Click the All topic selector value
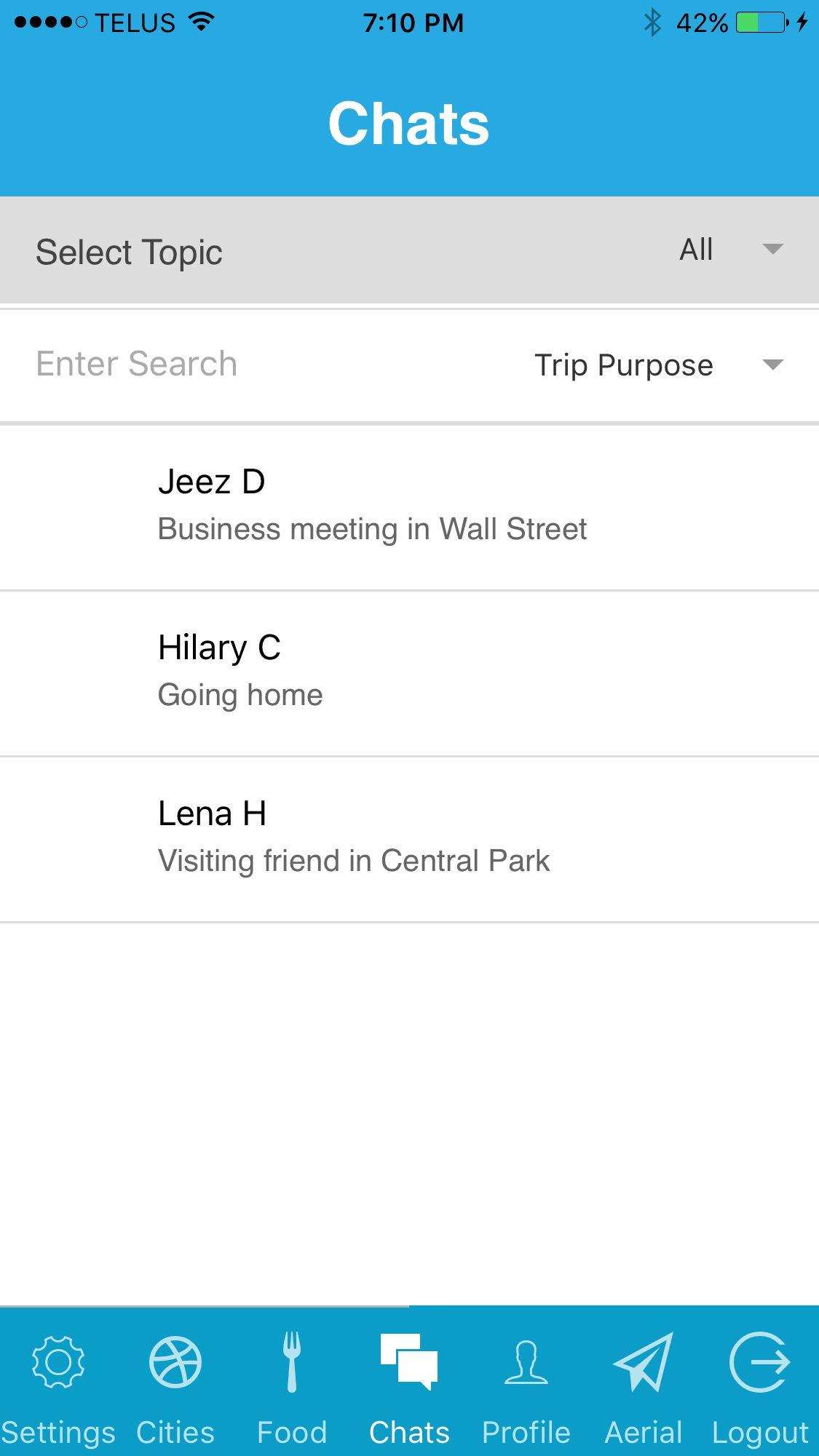 tap(696, 250)
